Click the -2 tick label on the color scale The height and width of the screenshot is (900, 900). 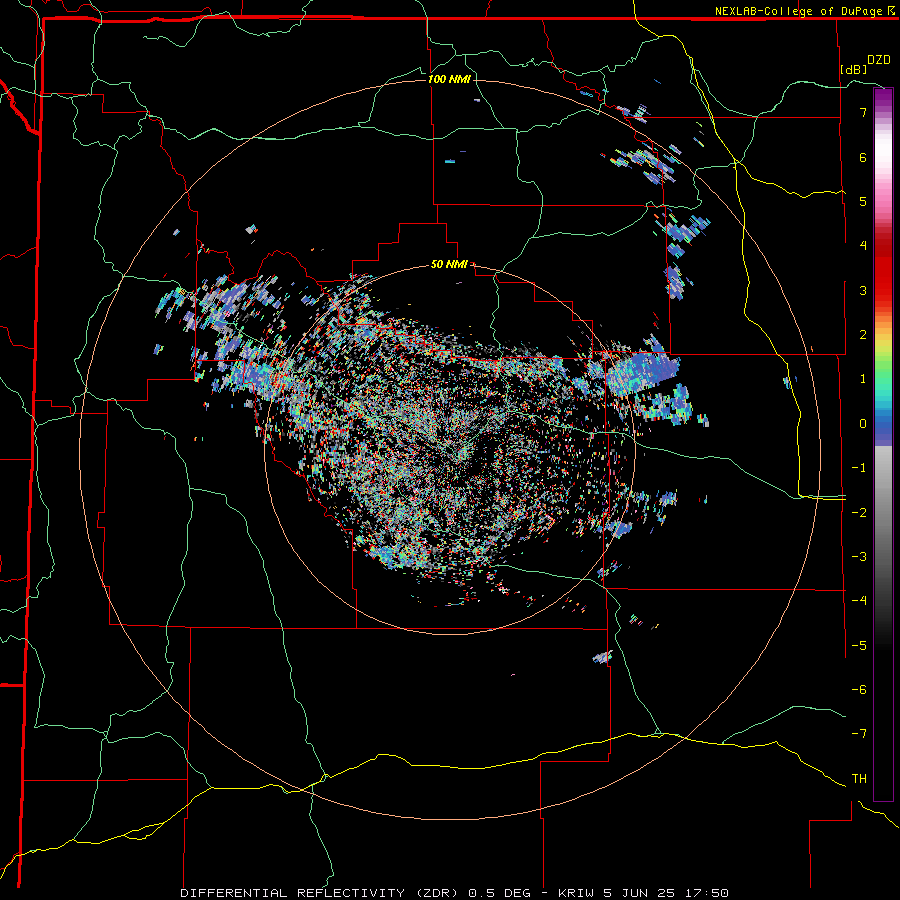click(x=859, y=513)
